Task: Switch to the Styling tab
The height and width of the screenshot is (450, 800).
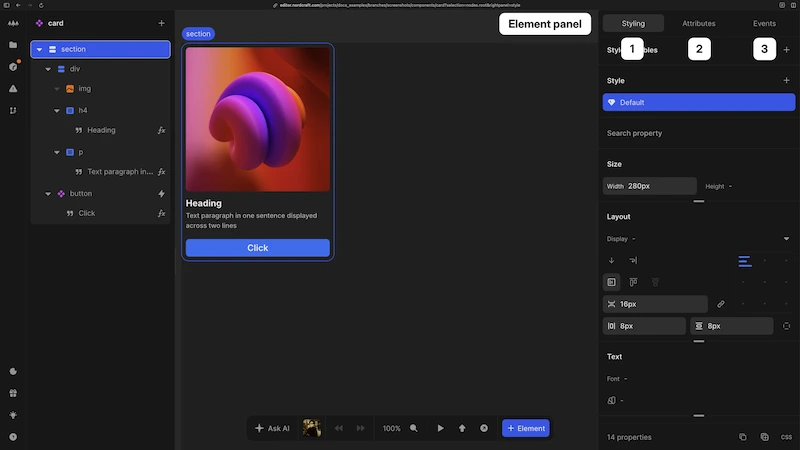Action: click(x=633, y=23)
